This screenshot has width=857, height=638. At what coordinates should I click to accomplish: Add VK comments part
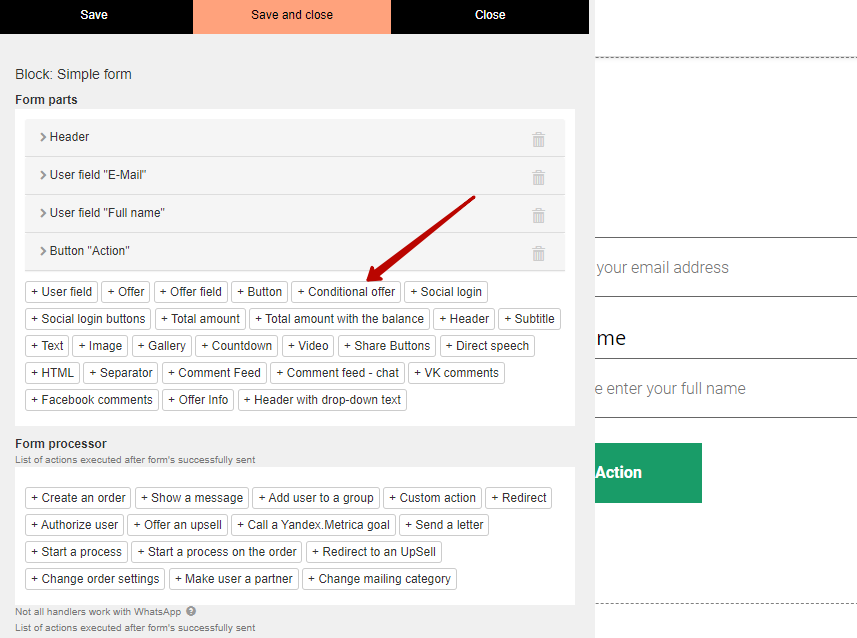tap(456, 373)
